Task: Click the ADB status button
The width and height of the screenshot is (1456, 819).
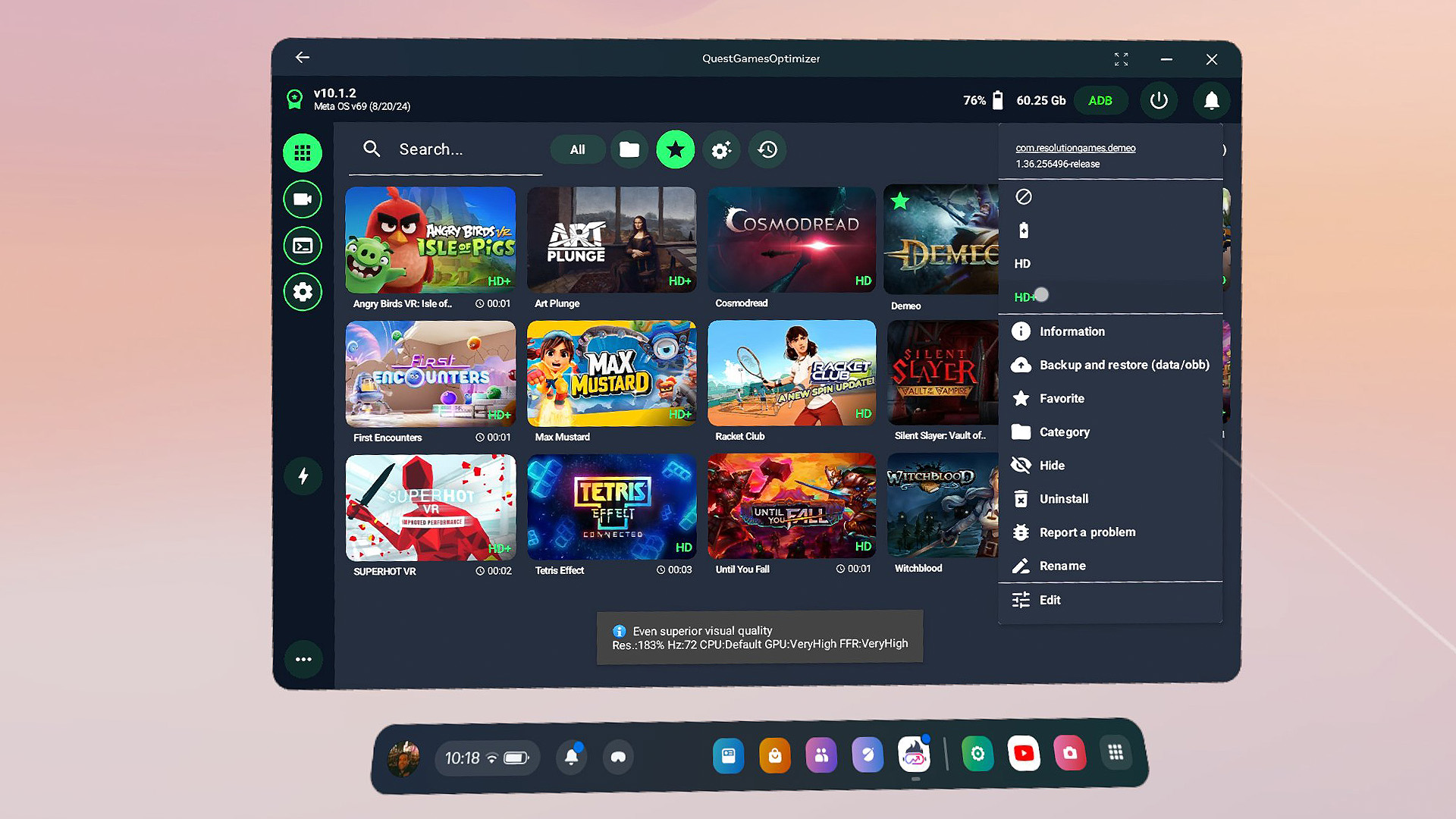Action: pos(1100,100)
